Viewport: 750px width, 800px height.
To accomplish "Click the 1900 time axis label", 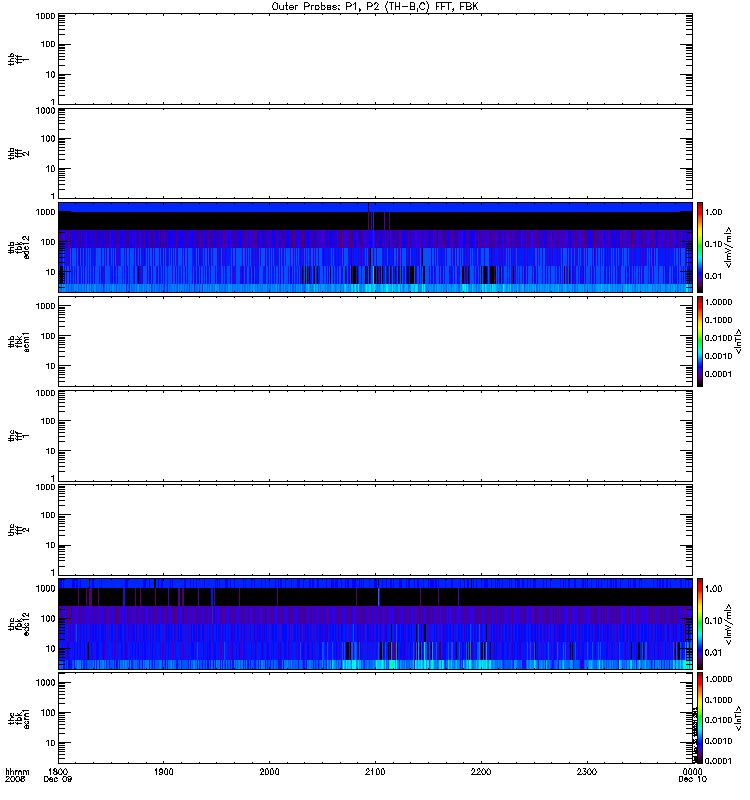I will [164, 772].
